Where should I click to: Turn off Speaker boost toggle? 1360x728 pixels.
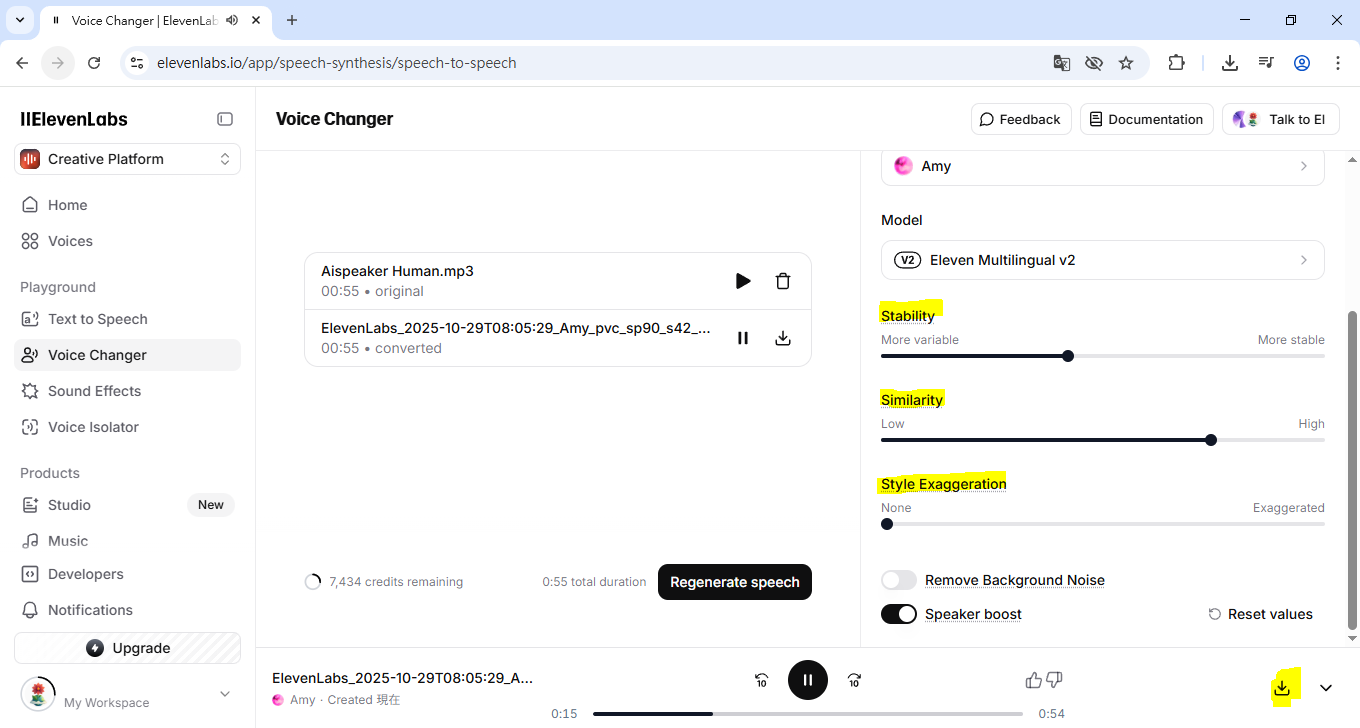click(898, 614)
